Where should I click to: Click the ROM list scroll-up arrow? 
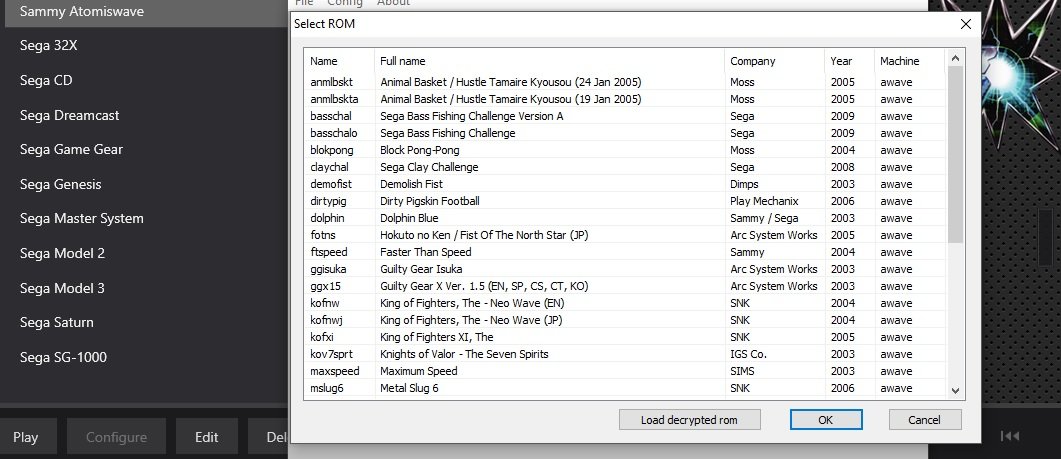click(x=955, y=59)
